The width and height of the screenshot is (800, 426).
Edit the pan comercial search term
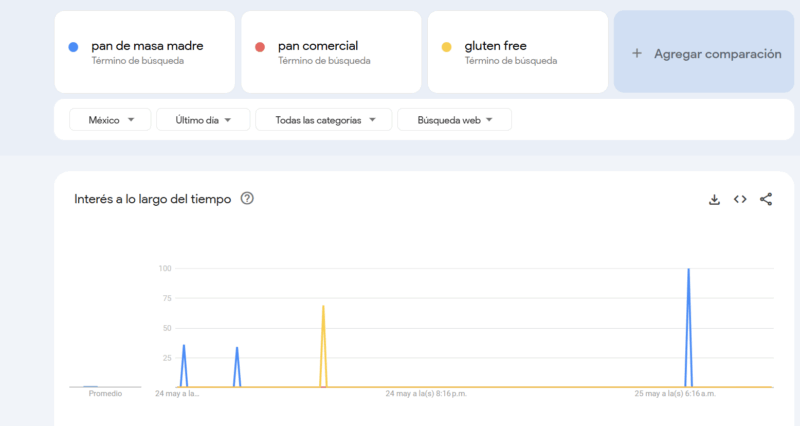click(x=318, y=46)
